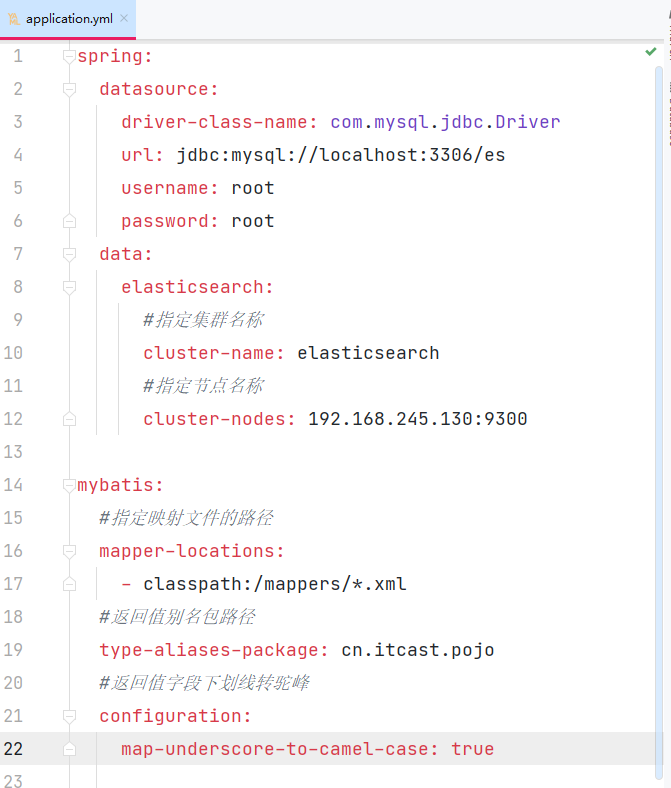671x788 pixels.
Task: Click the cluster-name: key
Action: pyautogui.click(x=214, y=353)
